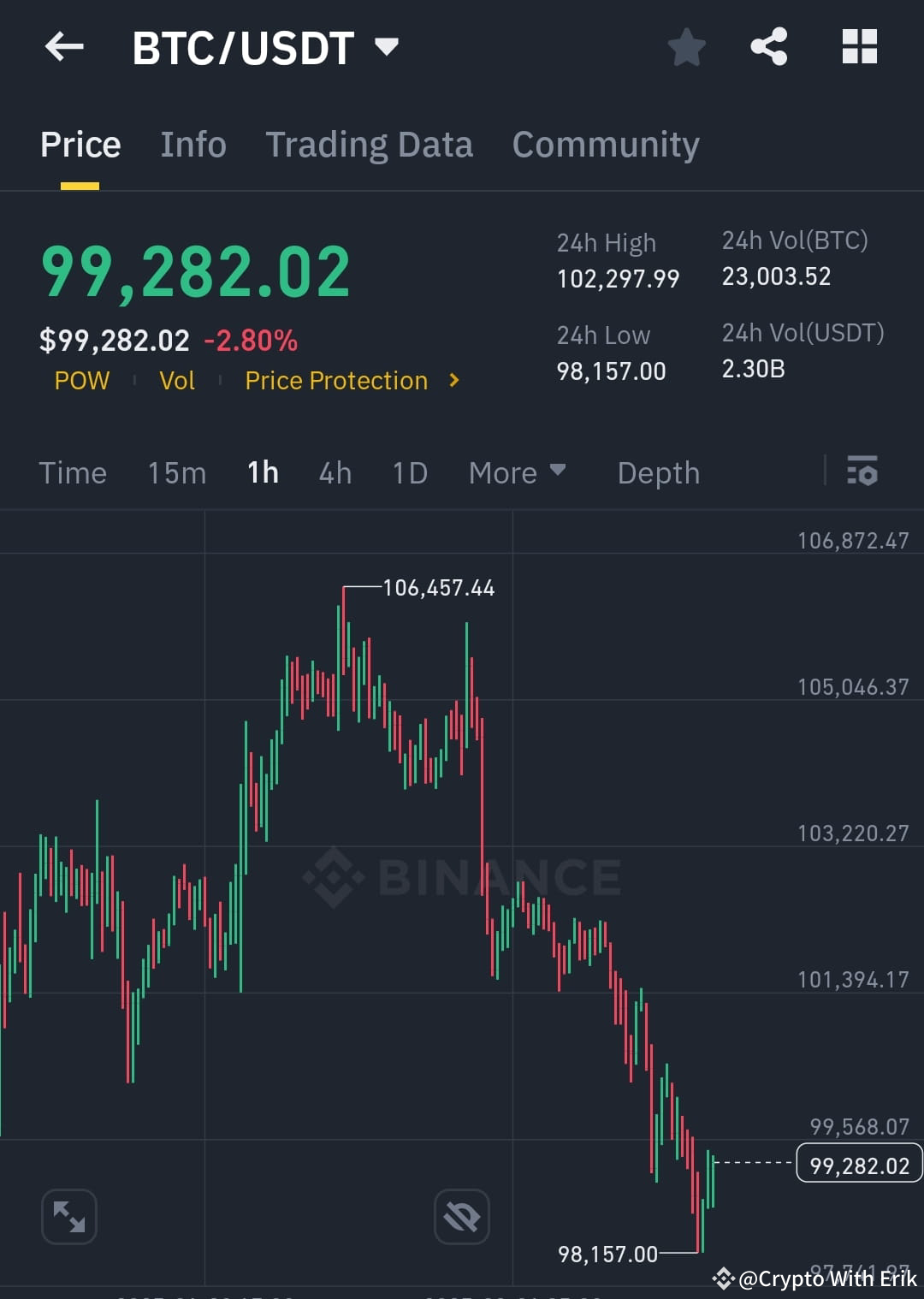The width and height of the screenshot is (924, 1299).
Task: Enable the Vol indicator overlay
Action: click(176, 381)
